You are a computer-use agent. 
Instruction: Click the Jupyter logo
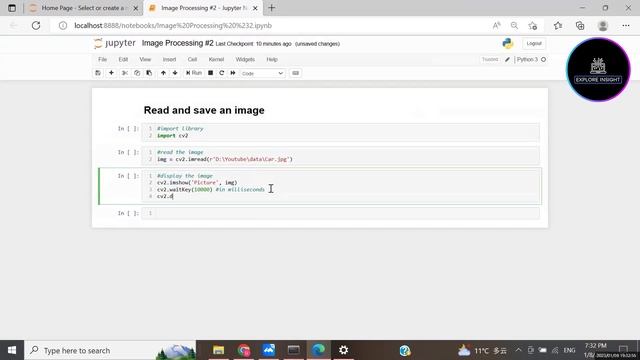coord(115,43)
